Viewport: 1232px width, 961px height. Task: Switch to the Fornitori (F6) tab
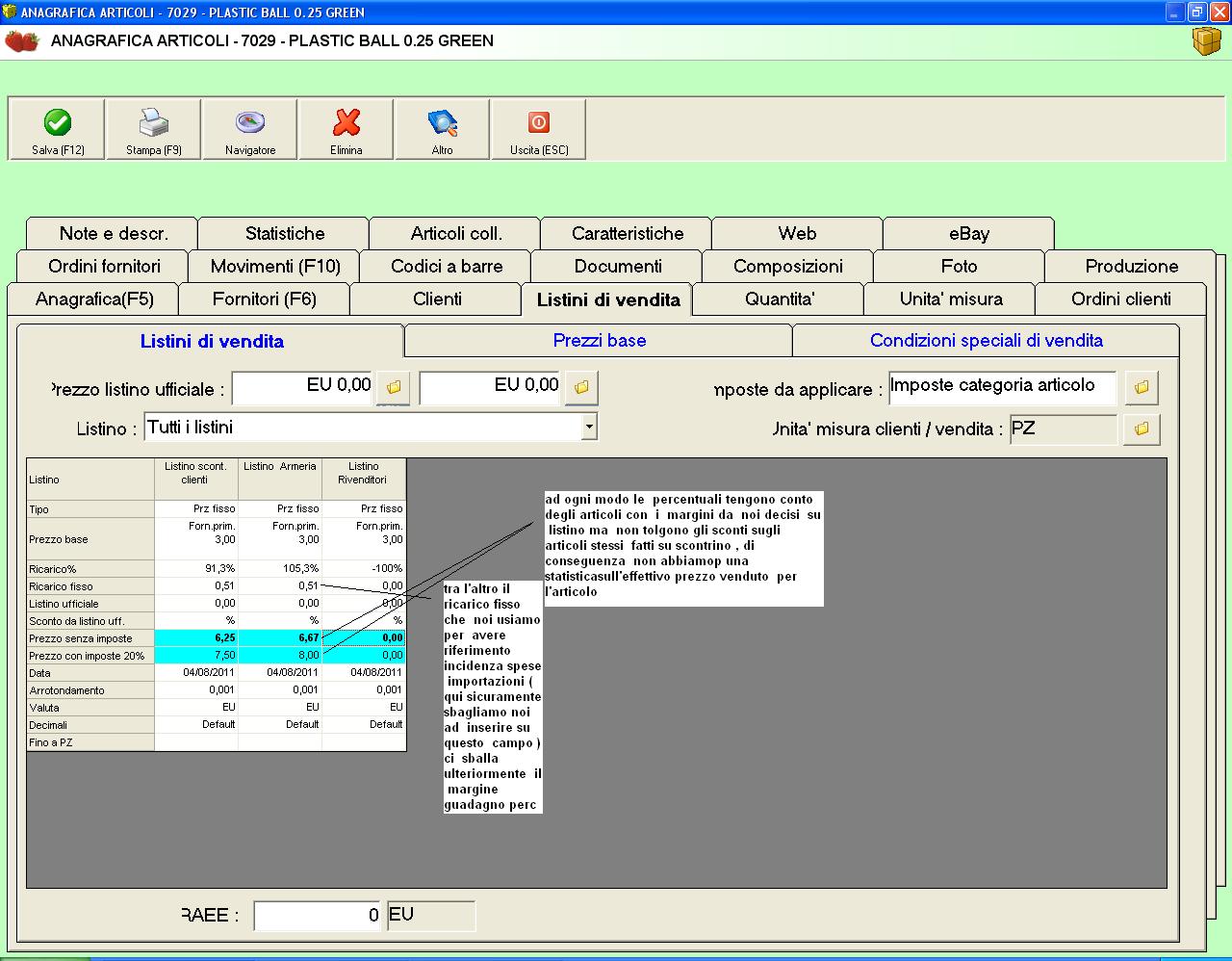point(264,299)
